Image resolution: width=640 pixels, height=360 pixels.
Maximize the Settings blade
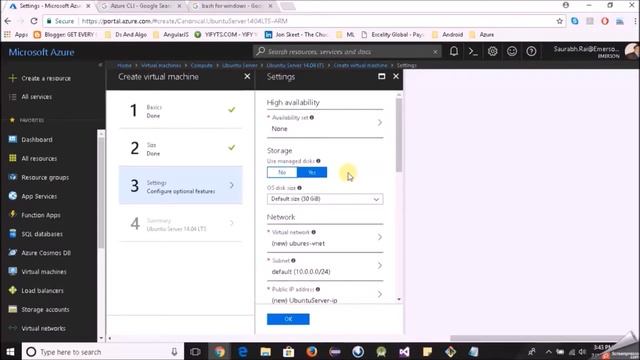(x=382, y=76)
